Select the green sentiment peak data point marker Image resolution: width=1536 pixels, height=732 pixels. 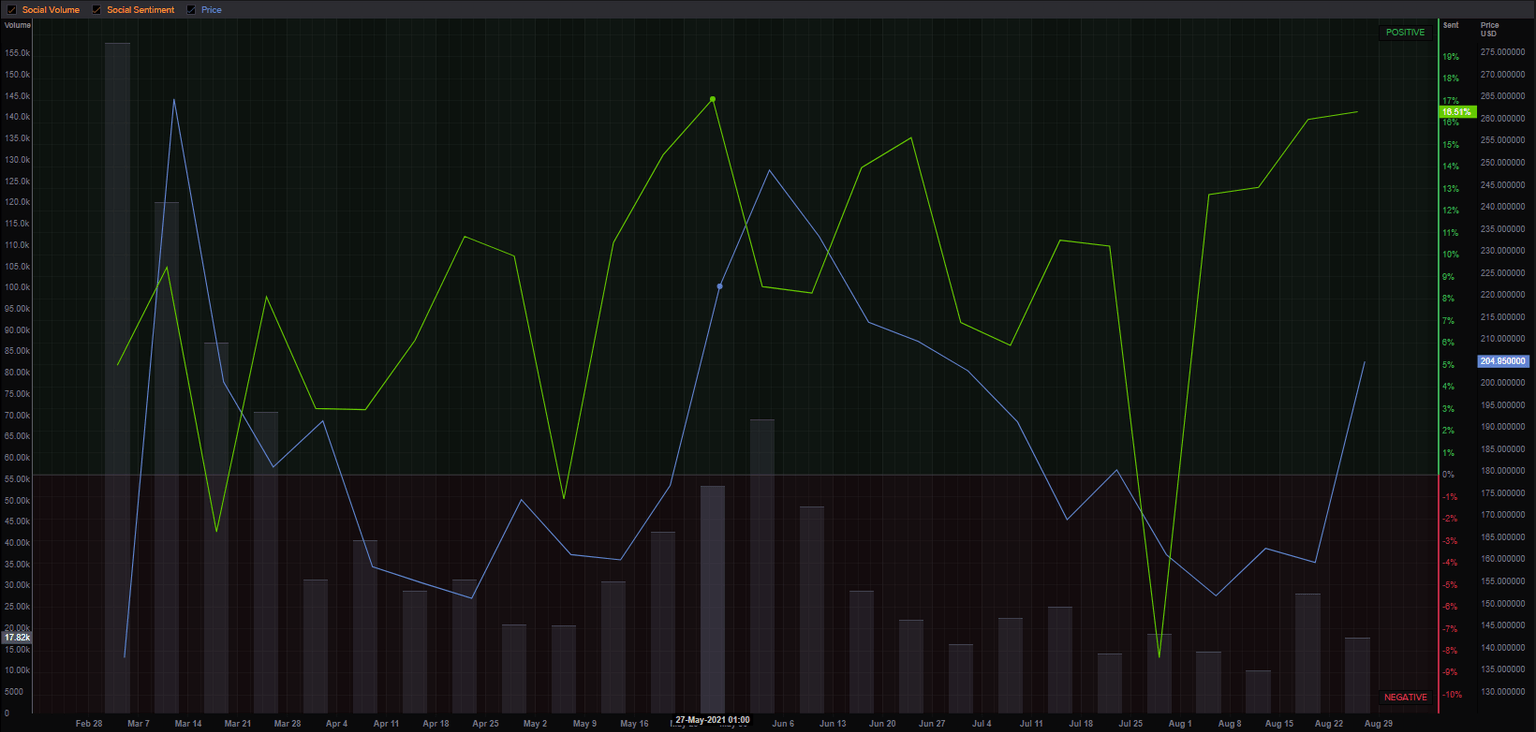(x=712, y=99)
